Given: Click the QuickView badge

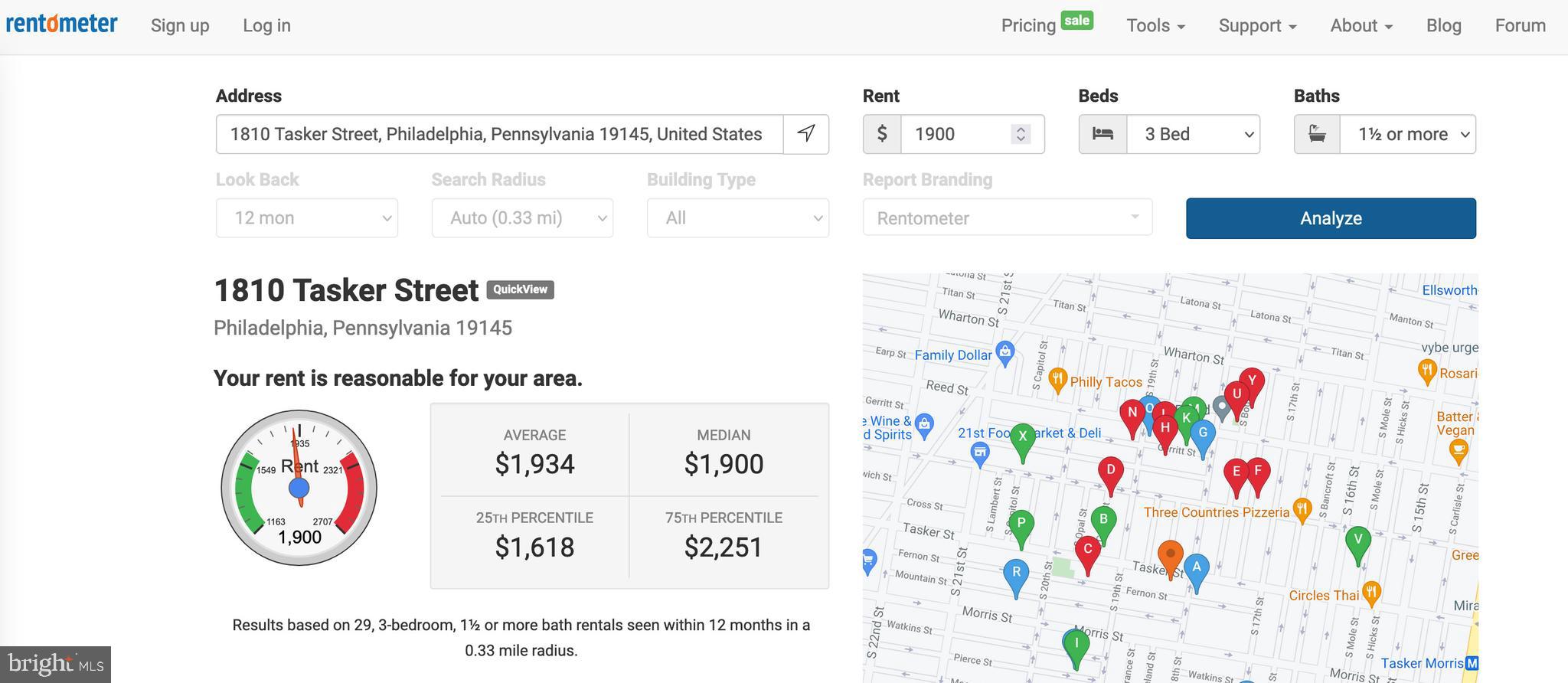Looking at the screenshot, I should coord(520,289).
